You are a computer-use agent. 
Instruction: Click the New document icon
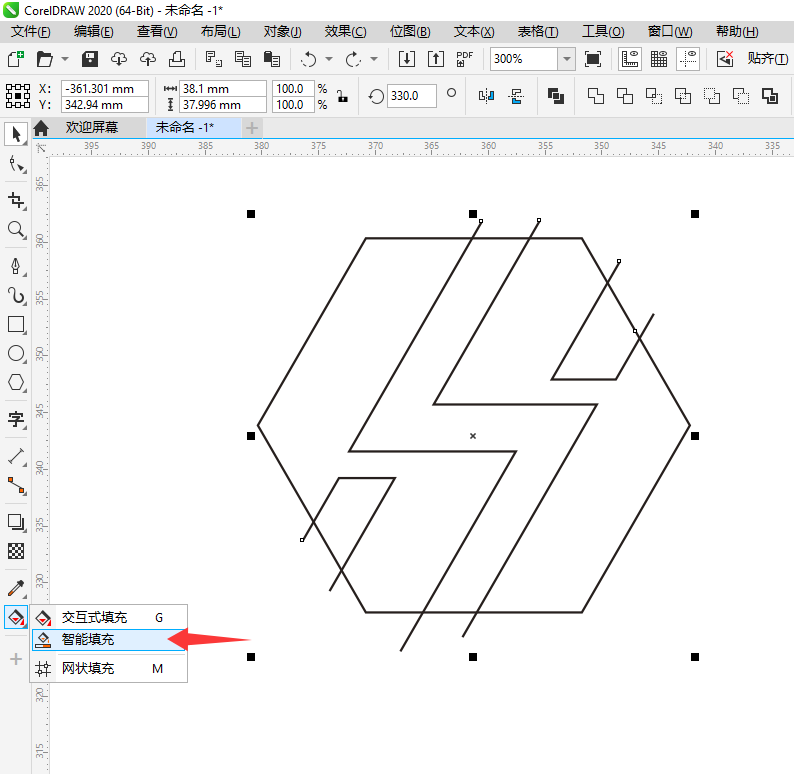click(x=16, y=59)
